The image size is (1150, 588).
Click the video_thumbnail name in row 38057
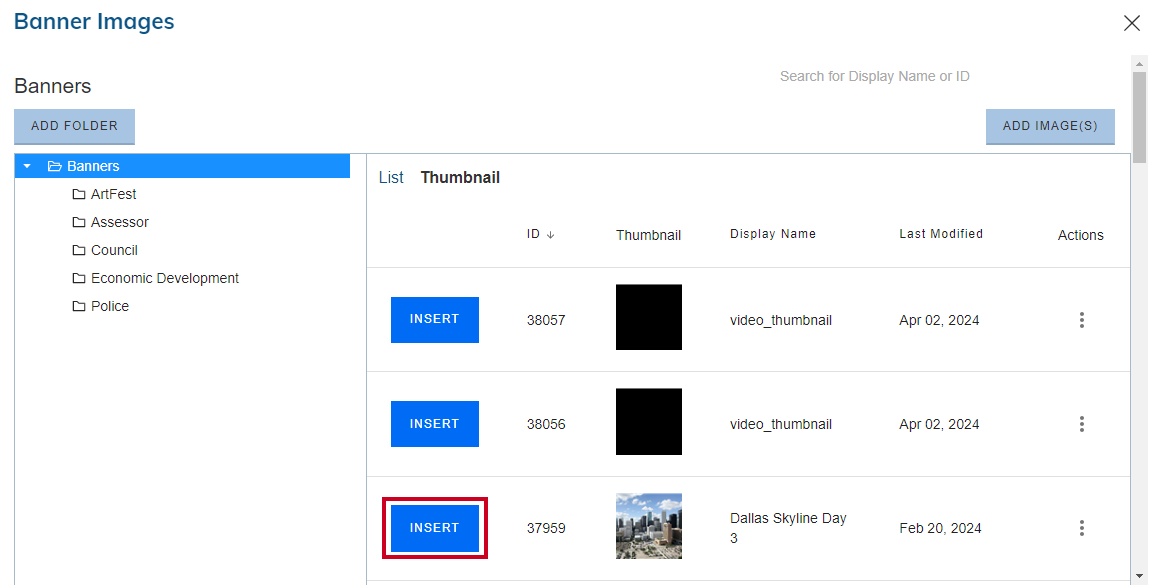tap(780, 320)
